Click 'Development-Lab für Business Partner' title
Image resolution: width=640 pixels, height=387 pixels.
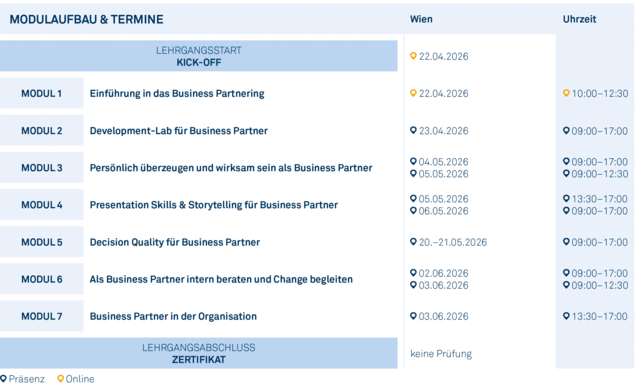pyautogui.click(x=179, y=131)
